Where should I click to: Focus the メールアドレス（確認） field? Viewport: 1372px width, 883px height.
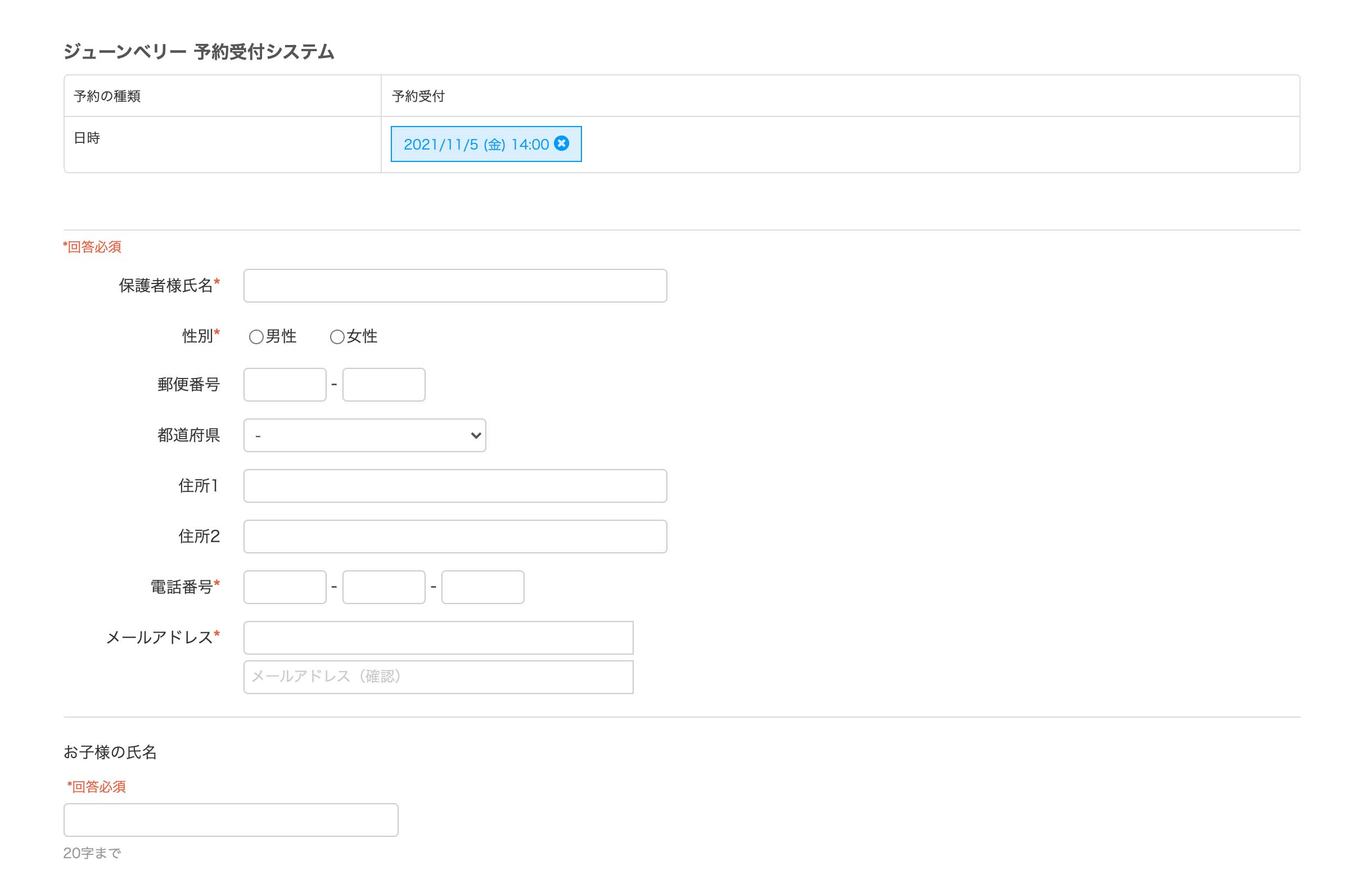click(439, 677)
